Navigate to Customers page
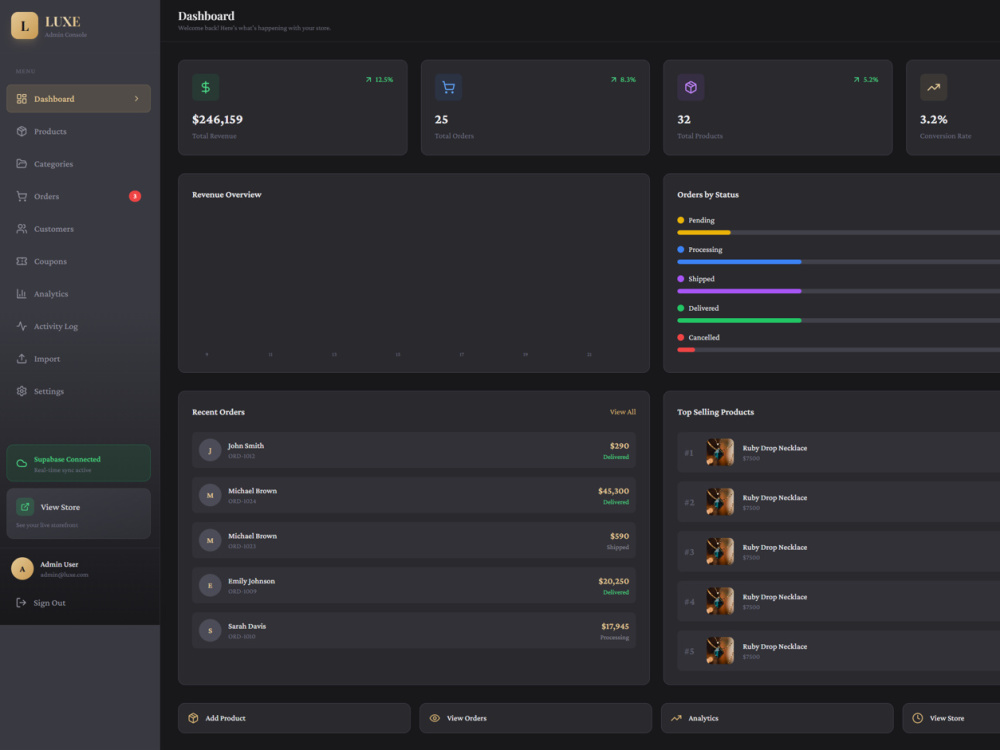This screenshot has width=1000, height=750. 78,229
